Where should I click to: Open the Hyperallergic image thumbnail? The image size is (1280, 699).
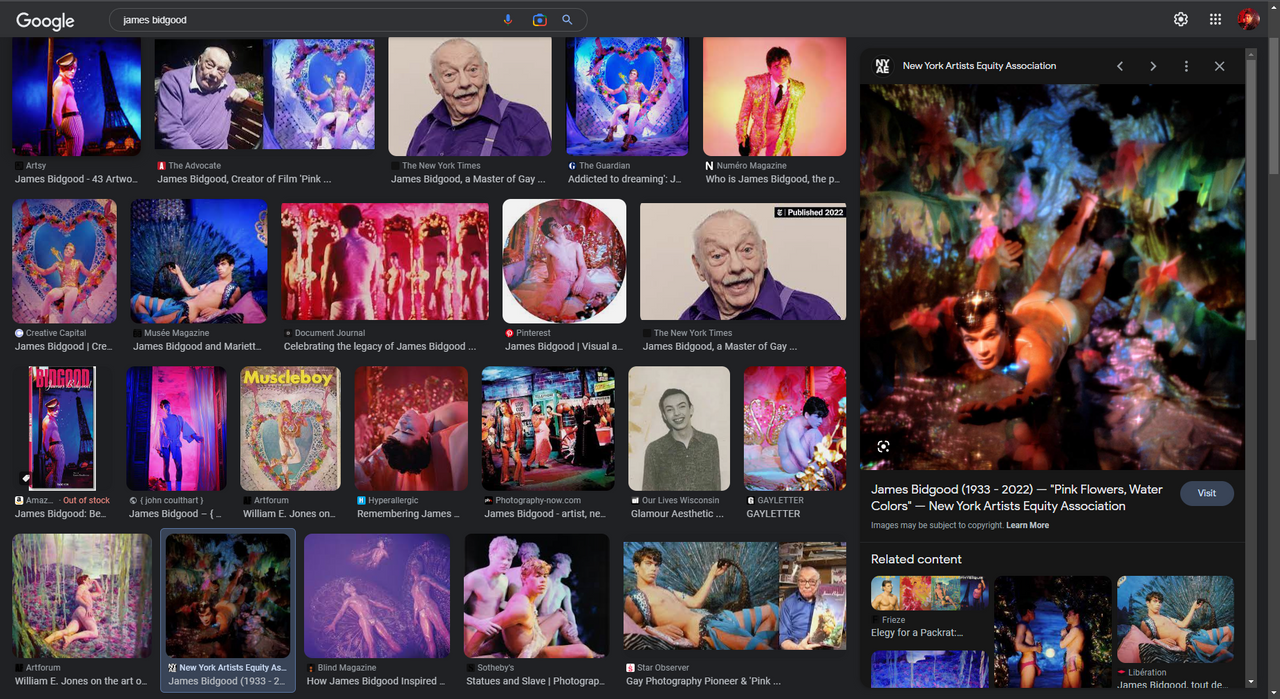[x=411, y=428]
